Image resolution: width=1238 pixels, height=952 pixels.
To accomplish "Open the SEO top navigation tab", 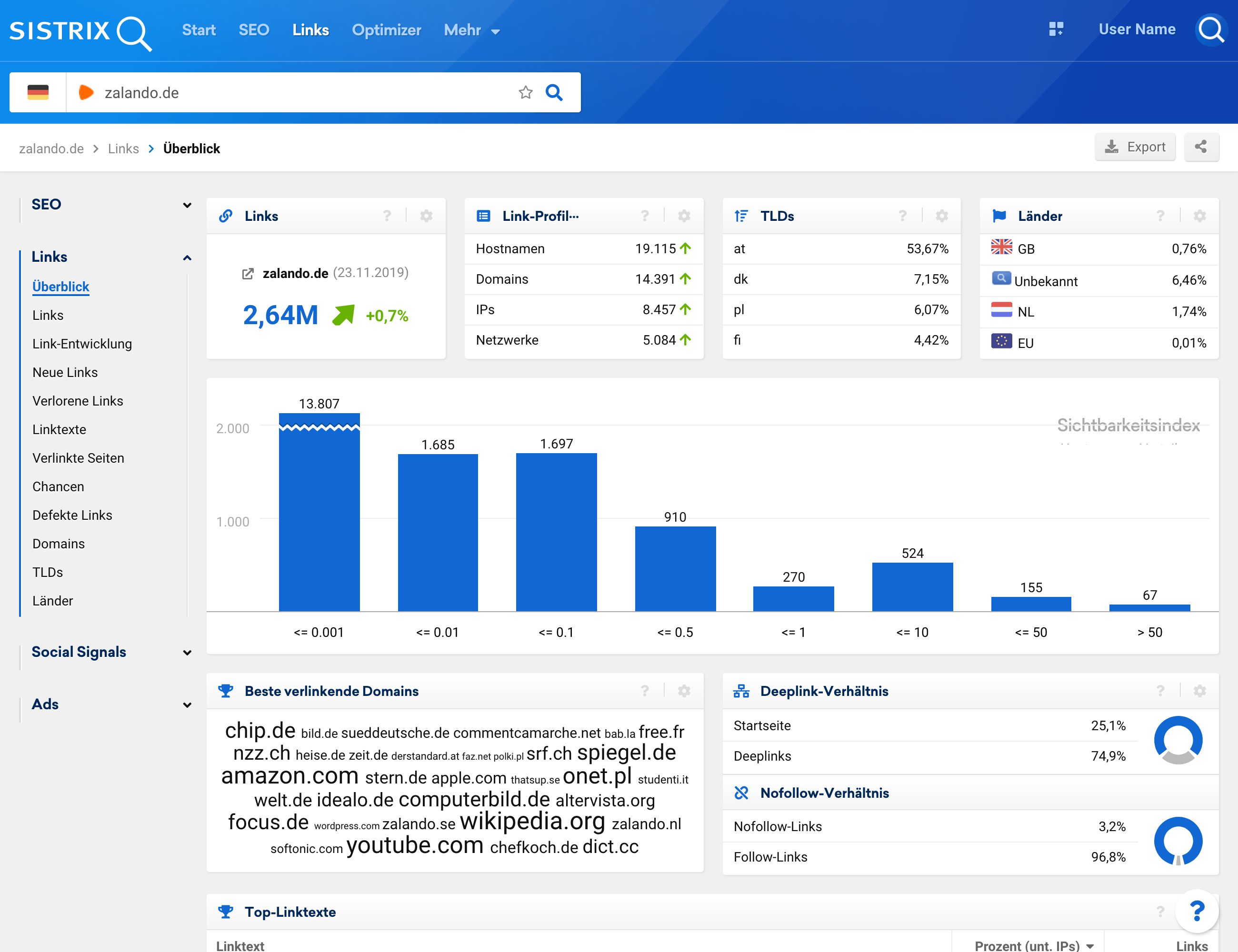I will [x=253, y=30].
